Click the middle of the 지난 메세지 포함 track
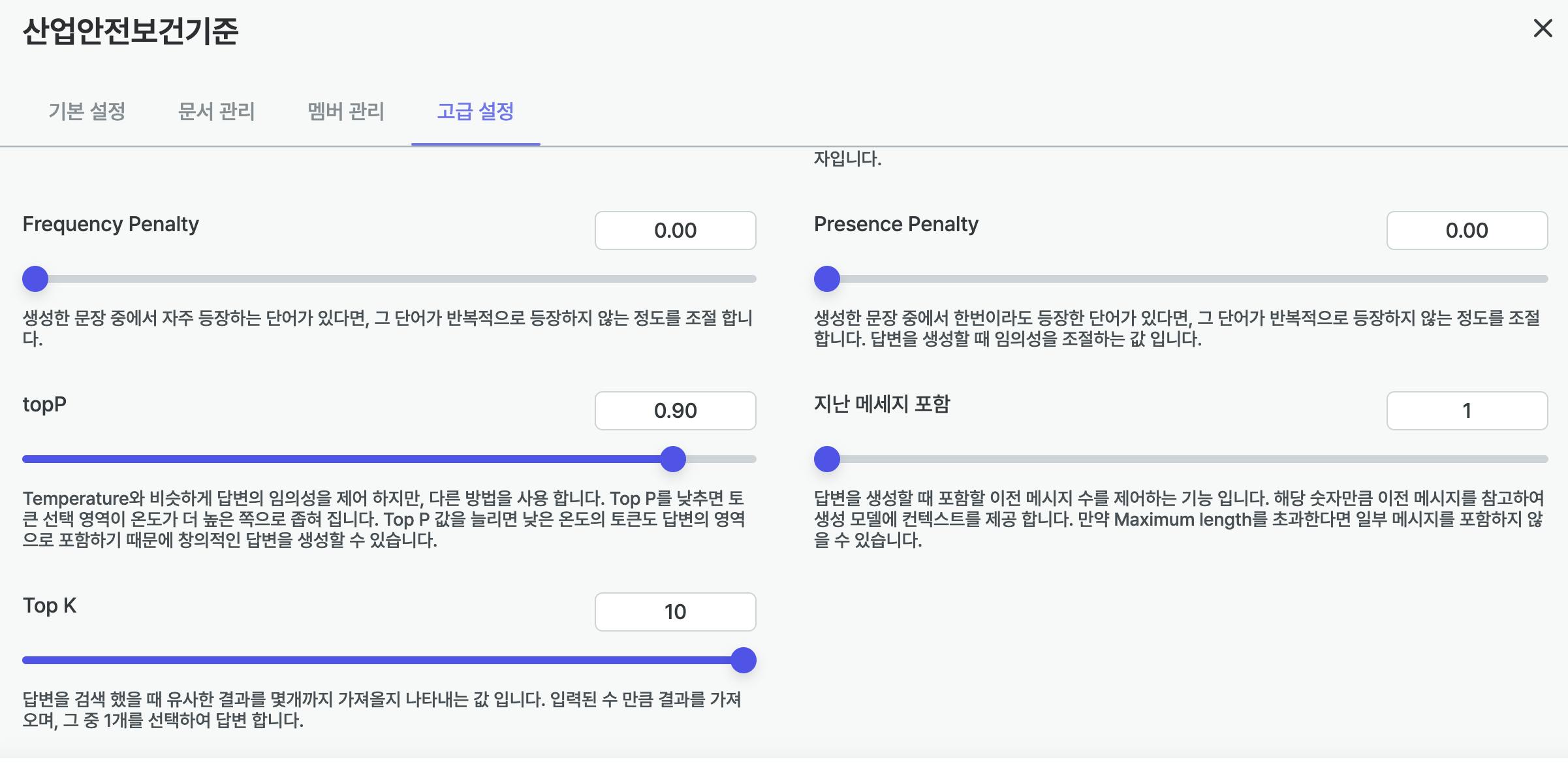The image size is (1568, 768). [x=1181, y=459]
